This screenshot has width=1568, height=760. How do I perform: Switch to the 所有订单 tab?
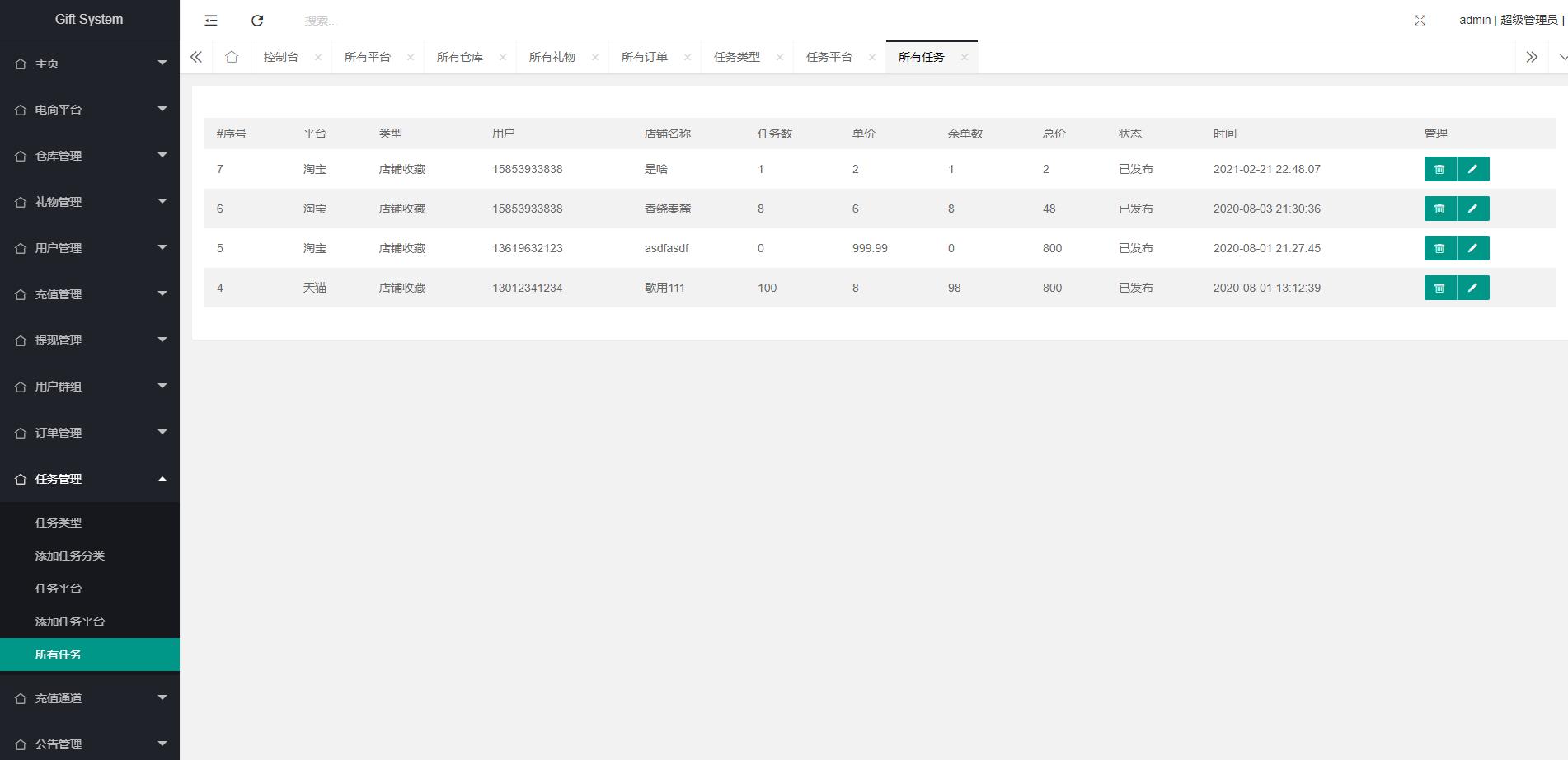click(645, 57)
